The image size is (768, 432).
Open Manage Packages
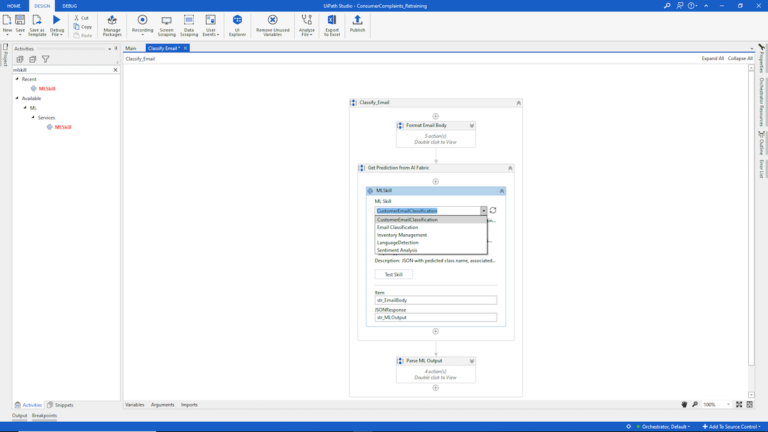(112, 25)
